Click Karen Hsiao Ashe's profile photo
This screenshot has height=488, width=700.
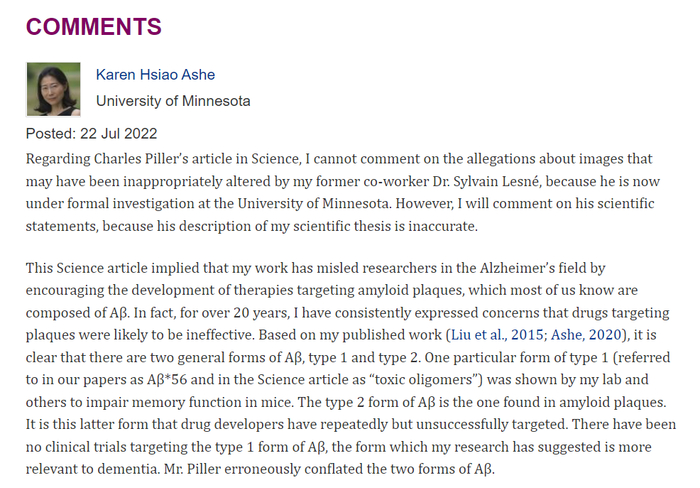coord(52,89)
